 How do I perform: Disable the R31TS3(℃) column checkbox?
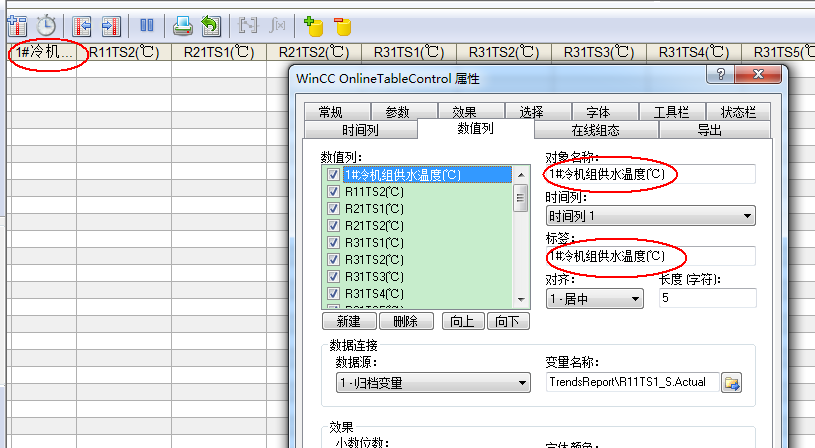tap(333, 276)
